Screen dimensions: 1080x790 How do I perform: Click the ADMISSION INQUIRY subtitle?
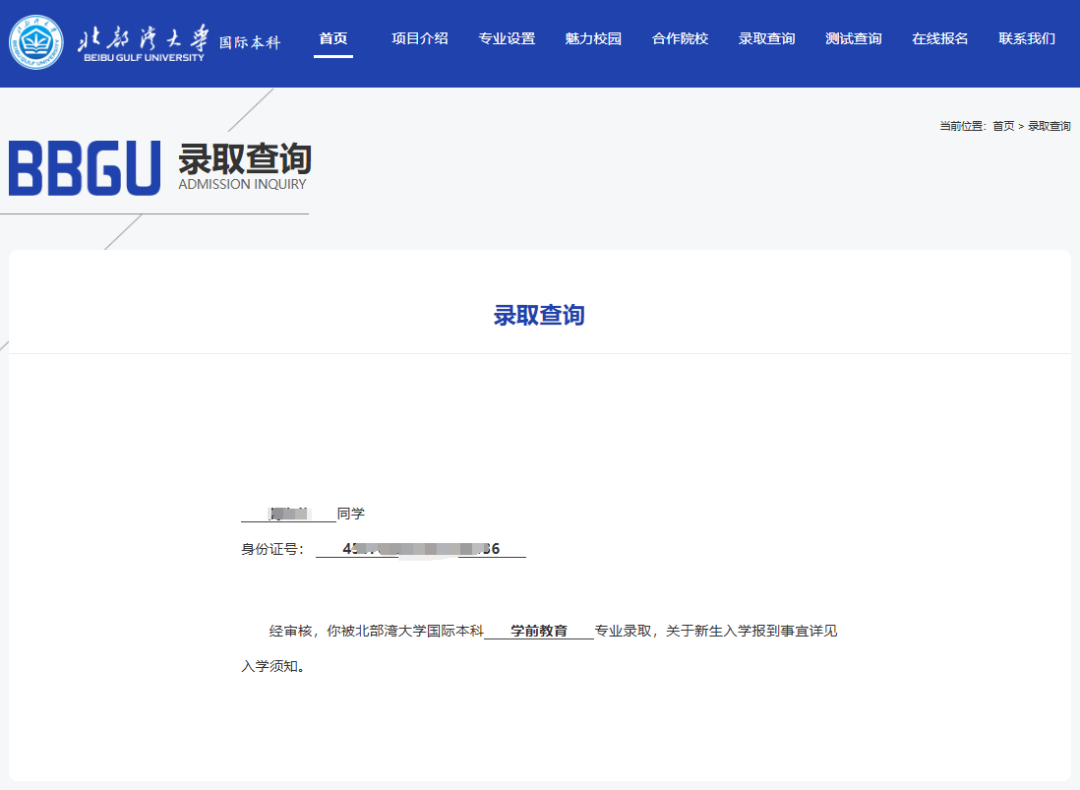click(242, 185)
